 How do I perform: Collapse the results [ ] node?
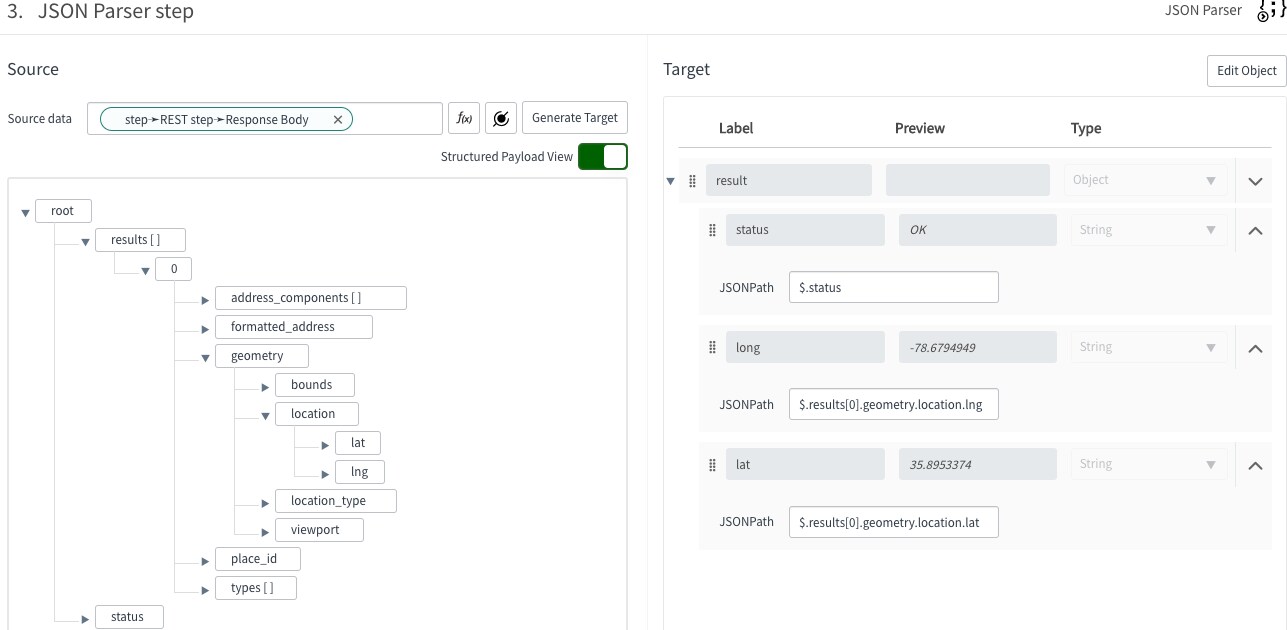(x=85, y=241)
